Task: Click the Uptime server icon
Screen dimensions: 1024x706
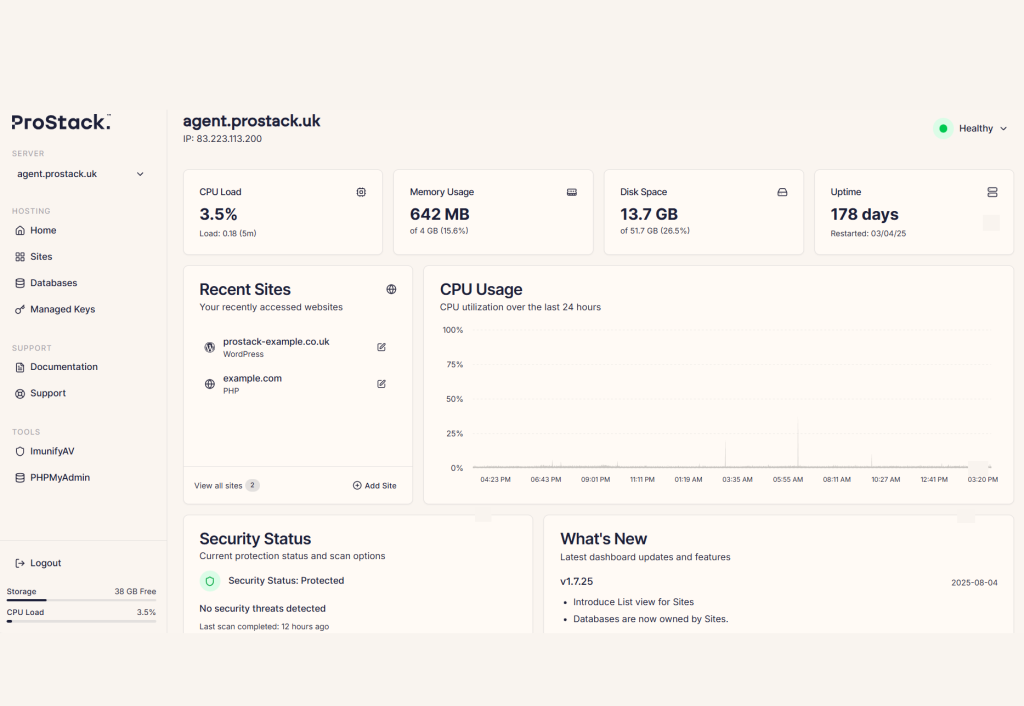Action: coord(992,192)
